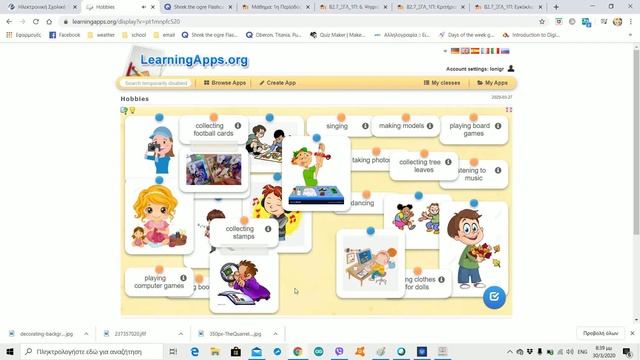Screen dimensions: 640x360
Task: Open Chrome three-dot menu
Action: (x=631, y=22)
